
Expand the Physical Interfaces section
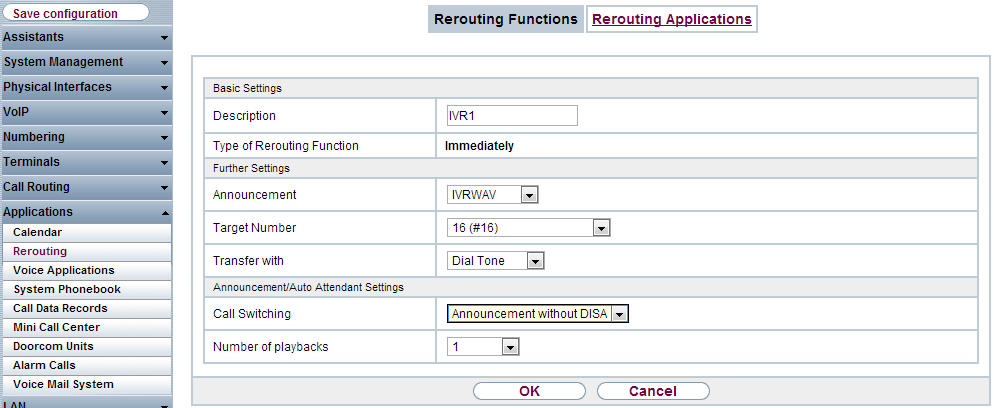(86, 87)
